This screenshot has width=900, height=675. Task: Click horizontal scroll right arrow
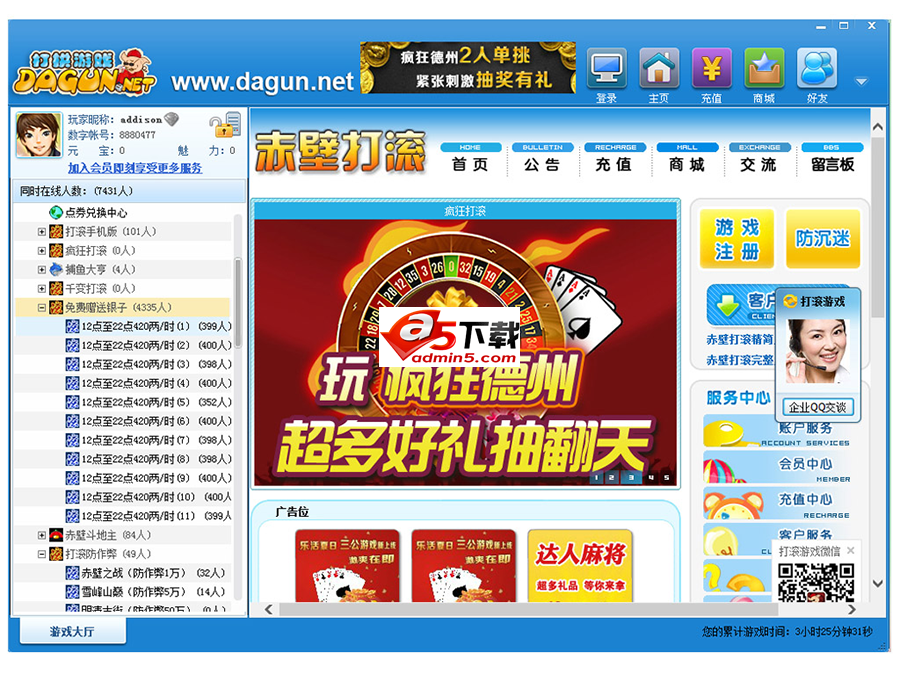click(852, 609)
